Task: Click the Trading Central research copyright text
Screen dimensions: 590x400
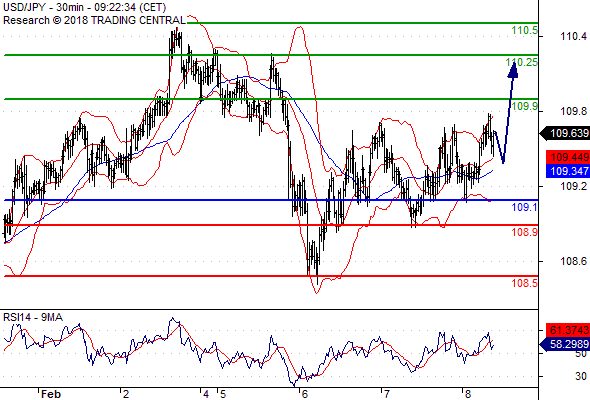Action: tap(94, 20)
